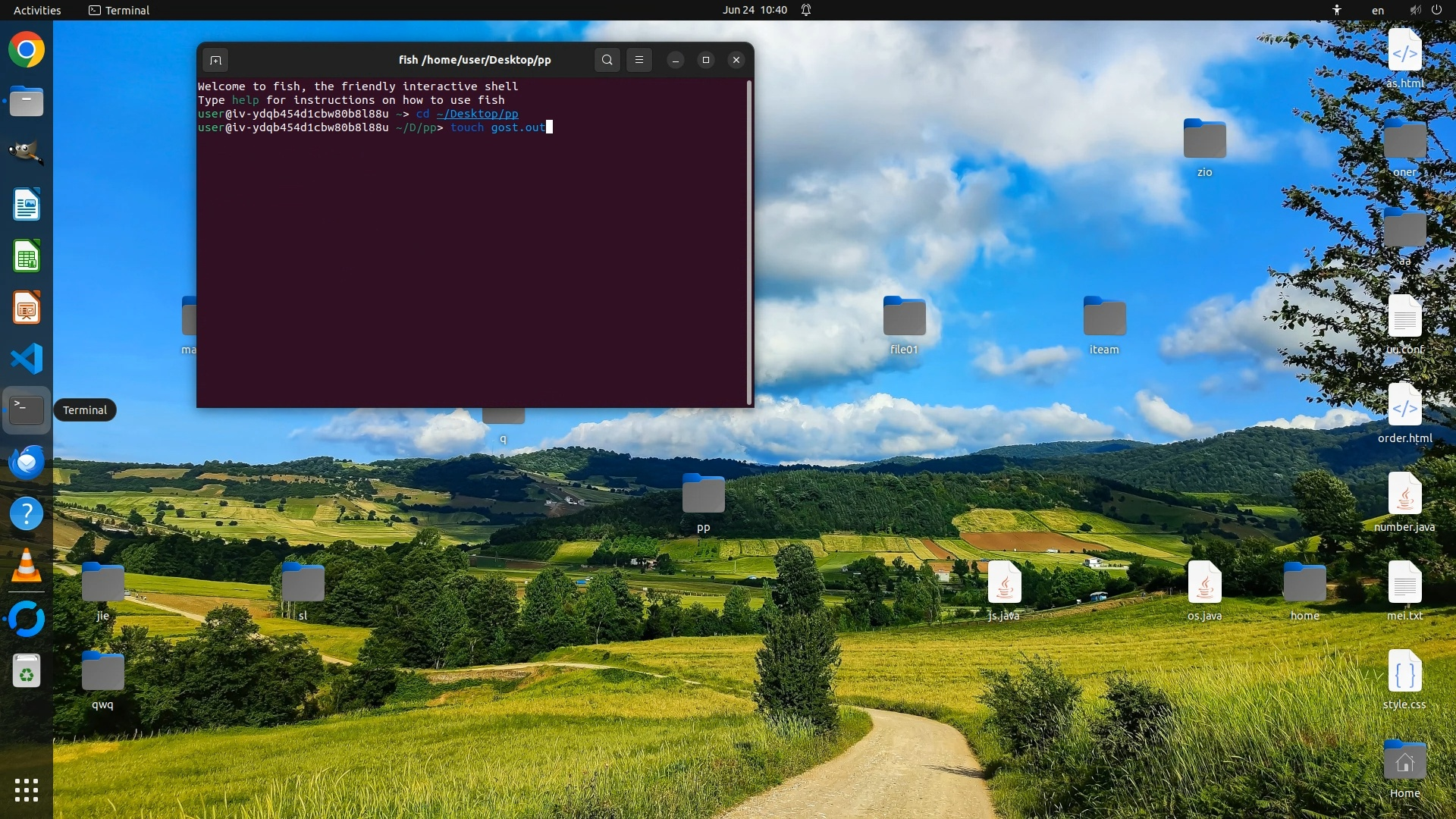Toggle the notifications bell indicator

coord(806,10)
